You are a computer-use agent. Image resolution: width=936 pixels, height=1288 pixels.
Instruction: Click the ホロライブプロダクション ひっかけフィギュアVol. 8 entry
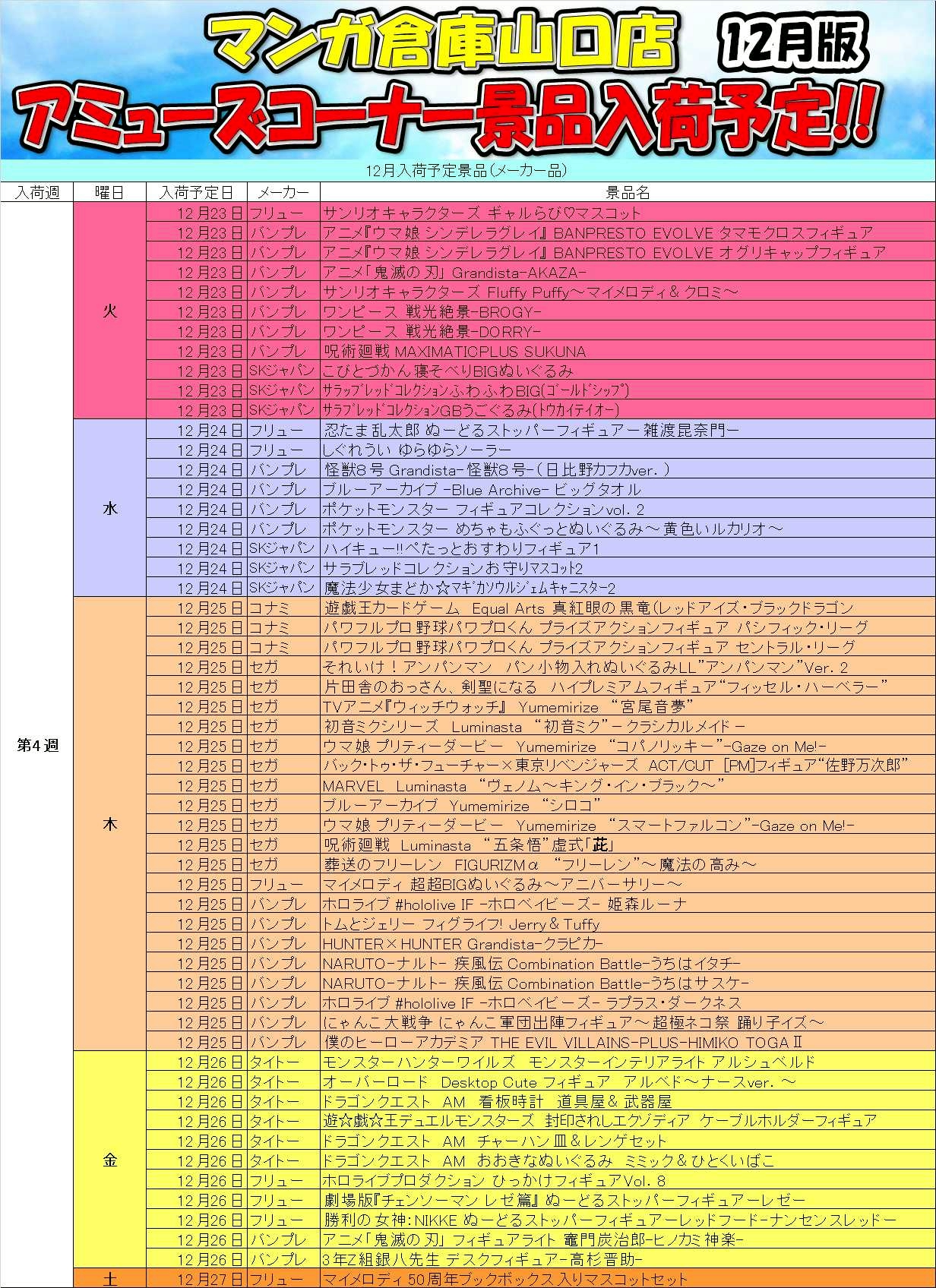pyautogui.click(x=494, y=1181)
